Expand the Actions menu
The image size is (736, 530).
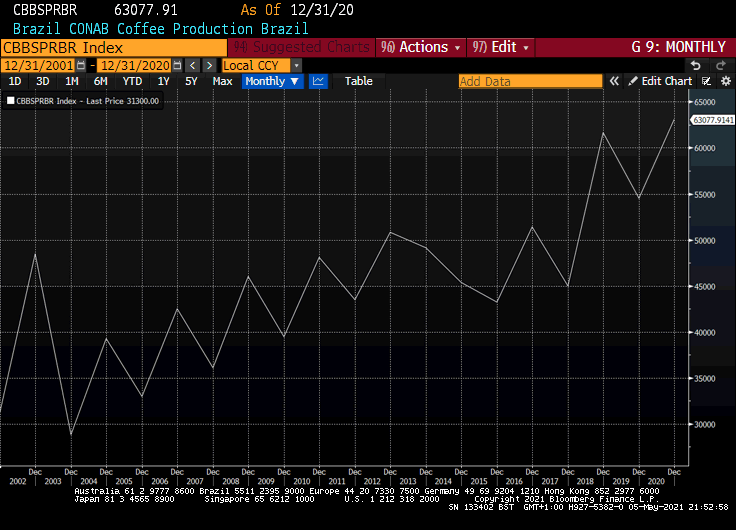click(421, 47)
